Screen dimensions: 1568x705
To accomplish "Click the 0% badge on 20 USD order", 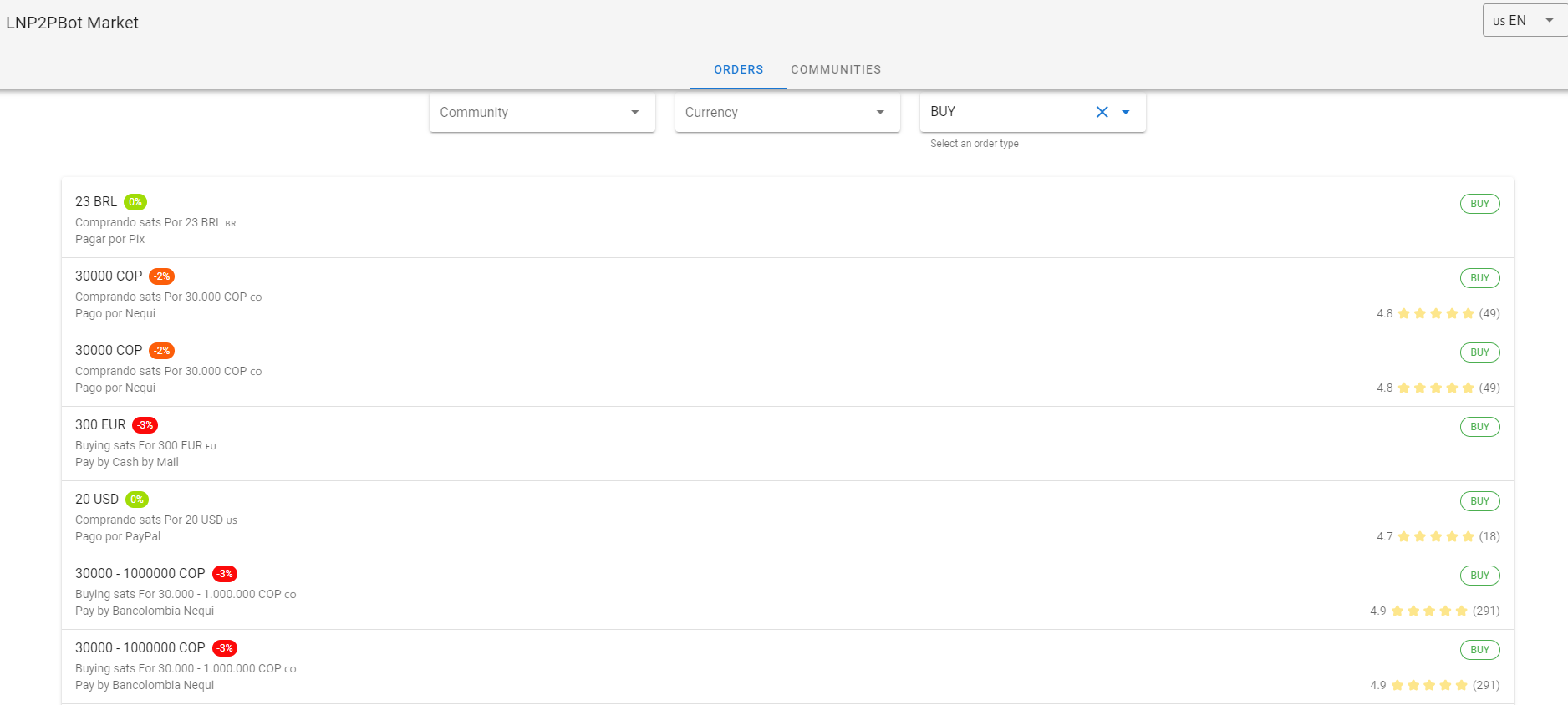I will click(137, 500).
